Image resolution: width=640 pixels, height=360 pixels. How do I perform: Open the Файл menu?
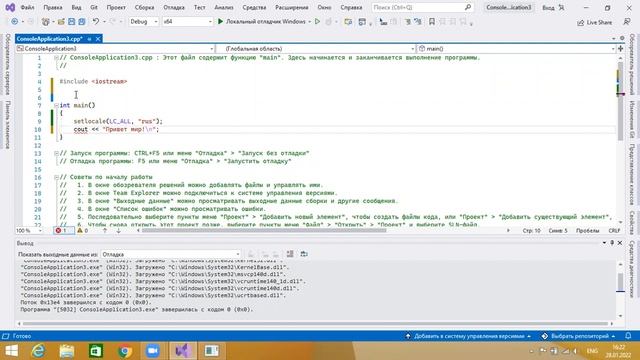click(x=27, y=7)
